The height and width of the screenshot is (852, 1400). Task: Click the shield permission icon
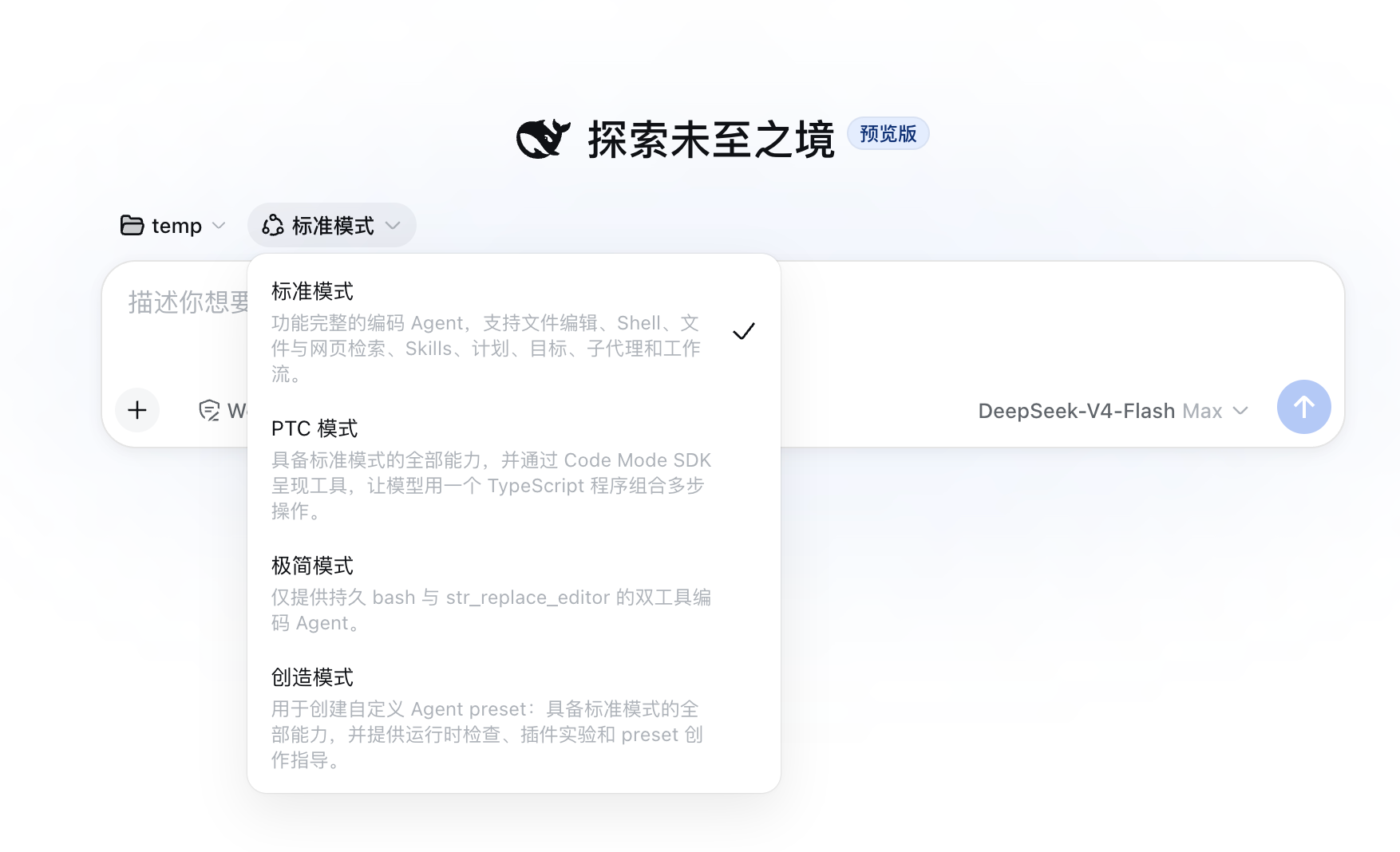coord(209,410)
